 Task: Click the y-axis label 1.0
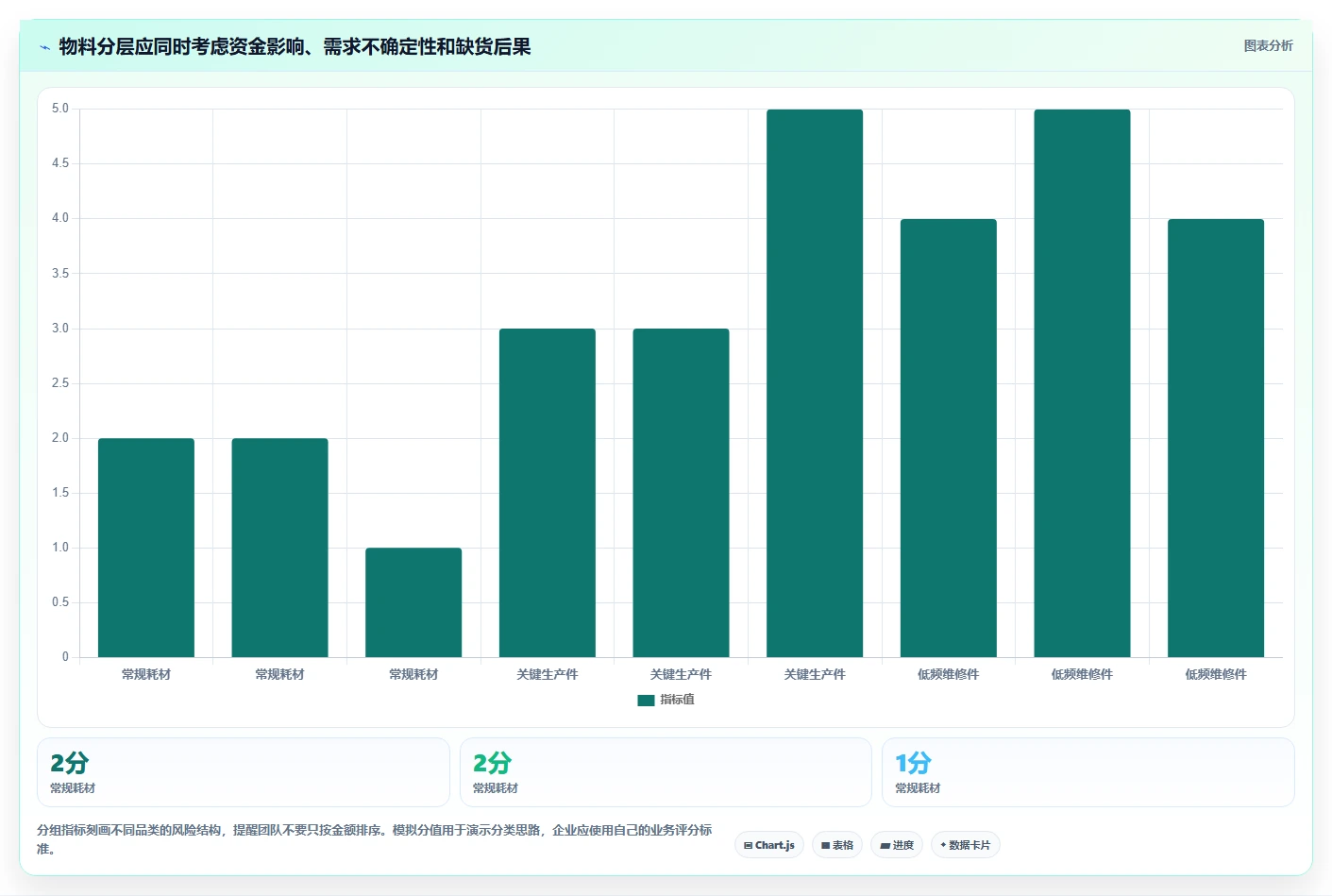point(60,548)
